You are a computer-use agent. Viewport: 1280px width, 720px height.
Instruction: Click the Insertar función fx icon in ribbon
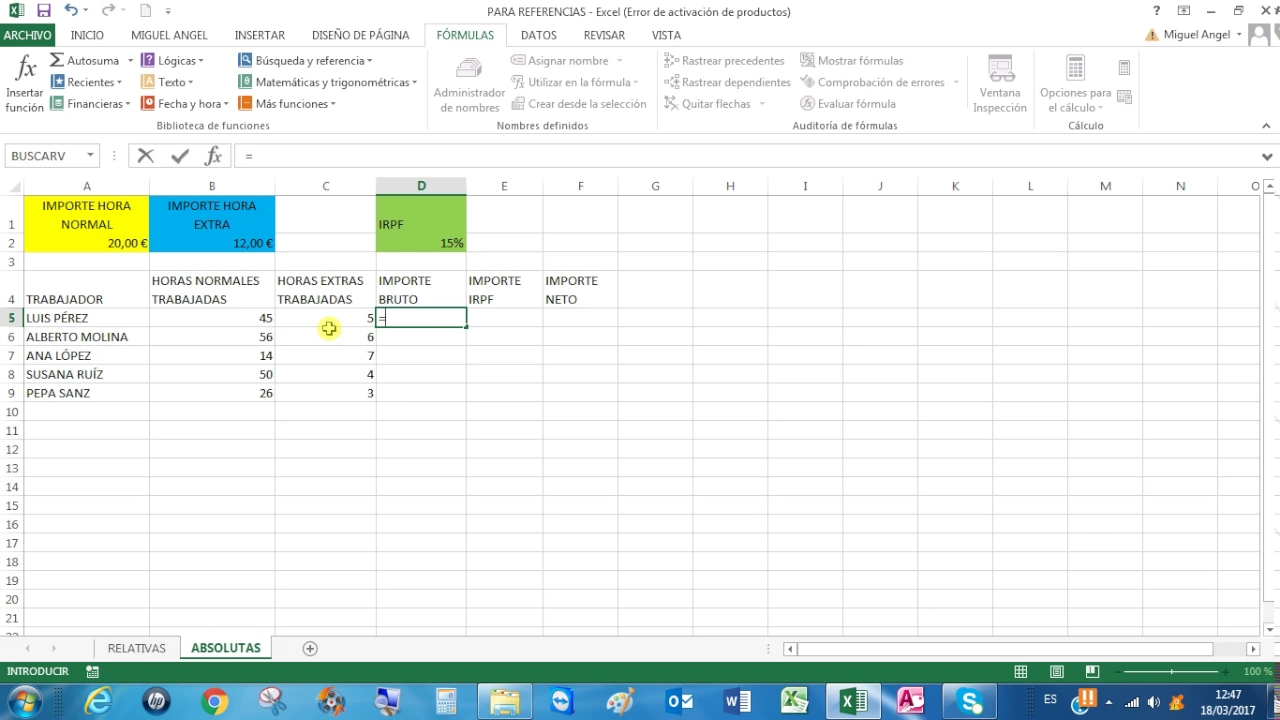(x=26, y=70)
